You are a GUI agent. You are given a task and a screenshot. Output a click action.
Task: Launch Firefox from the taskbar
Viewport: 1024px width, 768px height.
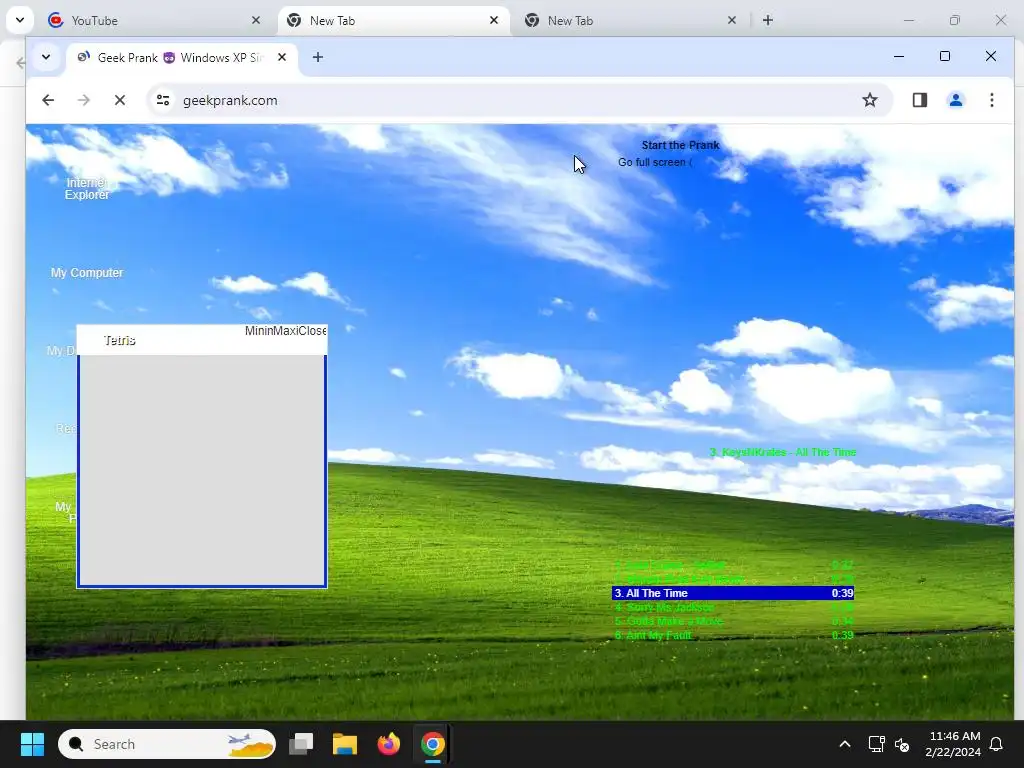pos(389,744)
